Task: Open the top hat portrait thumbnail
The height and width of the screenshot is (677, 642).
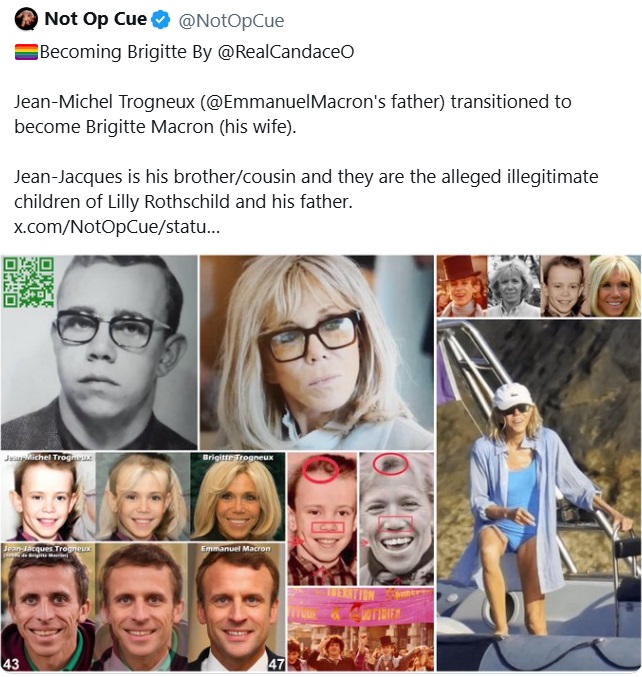Action: coord(462,286)
